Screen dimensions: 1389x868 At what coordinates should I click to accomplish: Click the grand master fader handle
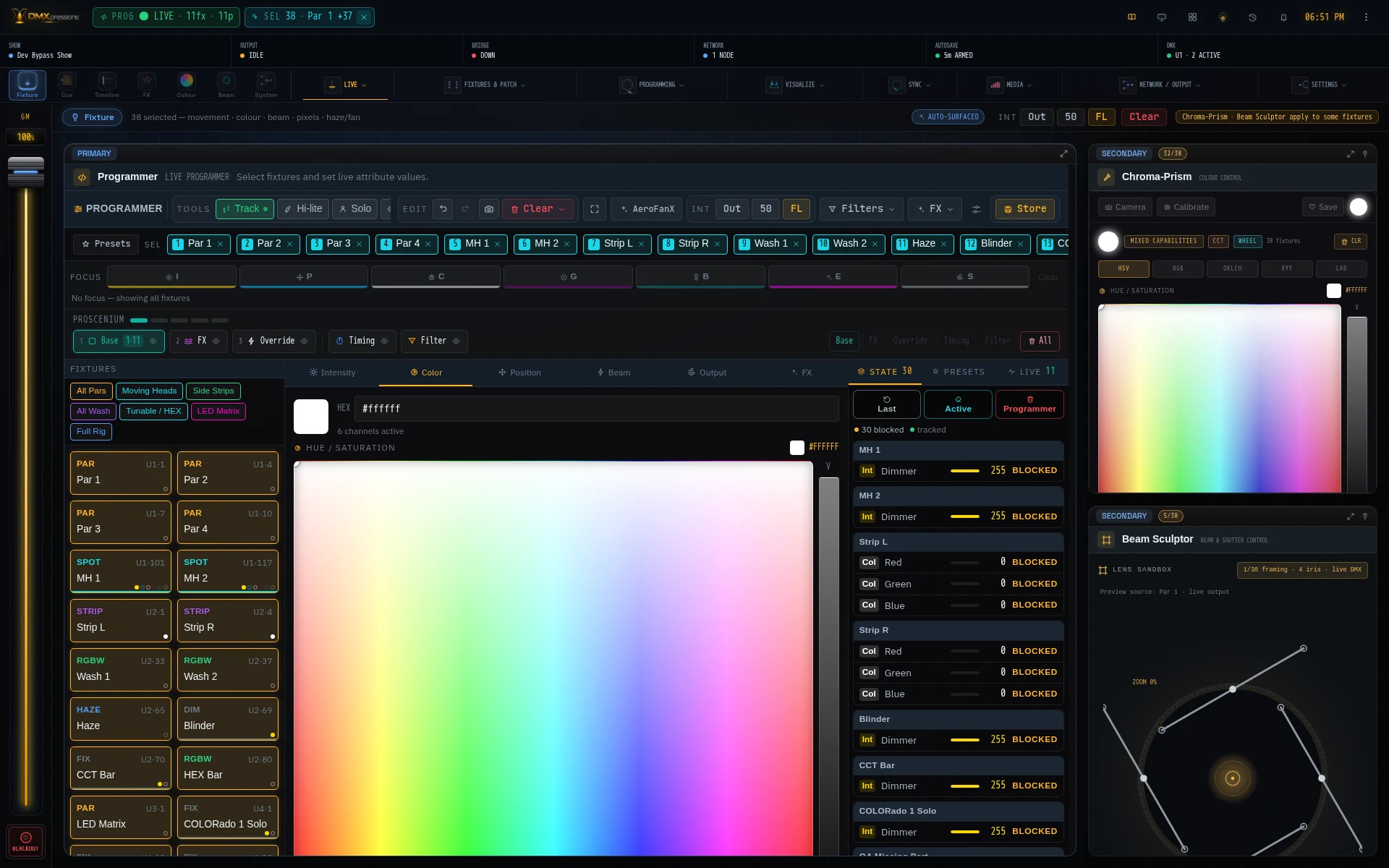pos(26,172)
